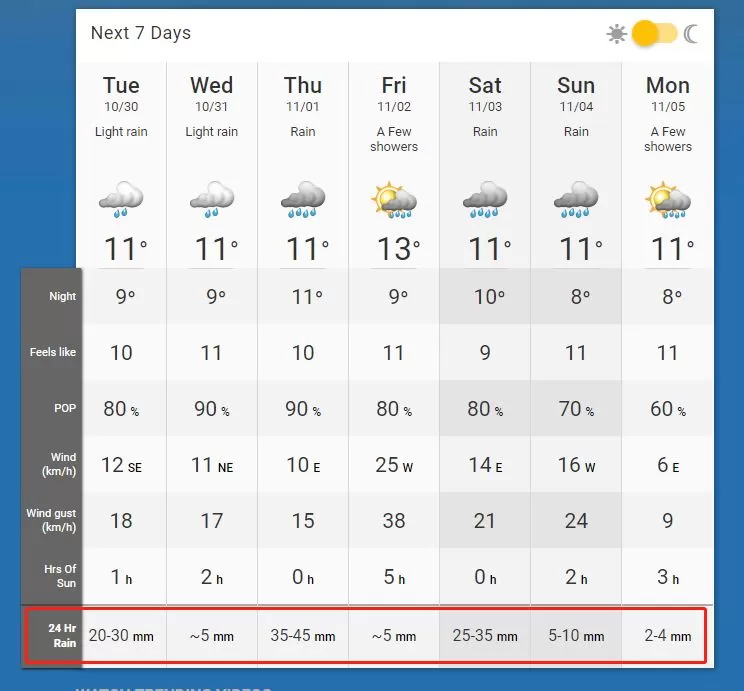
Task: Click Saturday's rain cloud icon
Action: (x=485, y=199)
